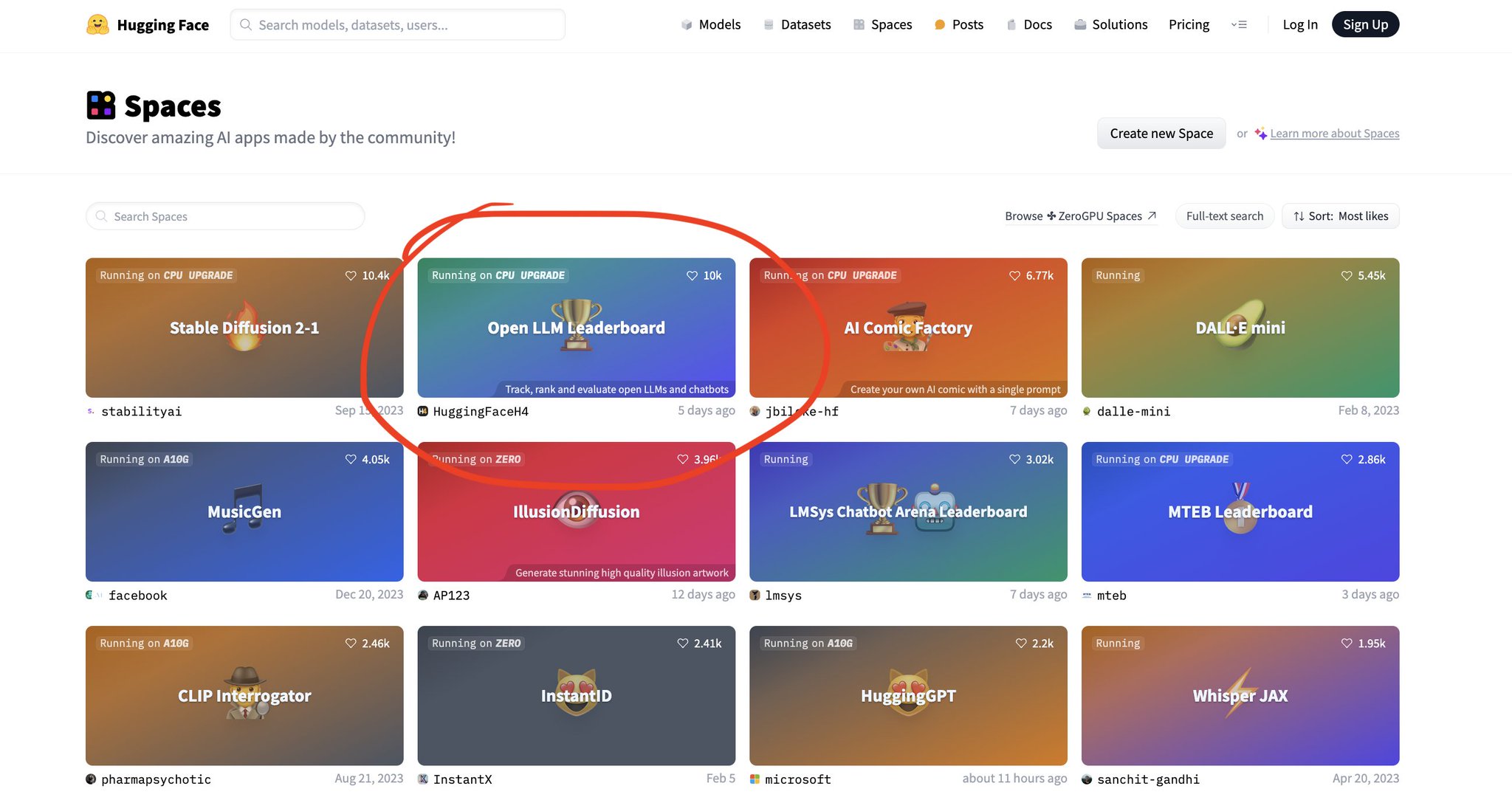
Task: Click the microsoft author name
Action: click(797, 779)
